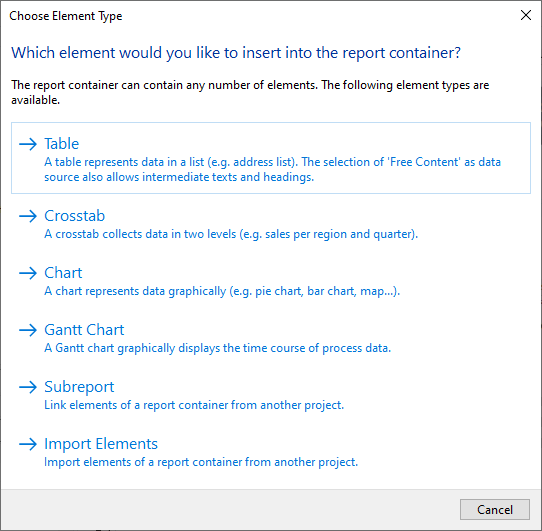Click the crosstab description about sales per region
The width and height of the screenshot is (542, 531).
(x=231, y=234)
